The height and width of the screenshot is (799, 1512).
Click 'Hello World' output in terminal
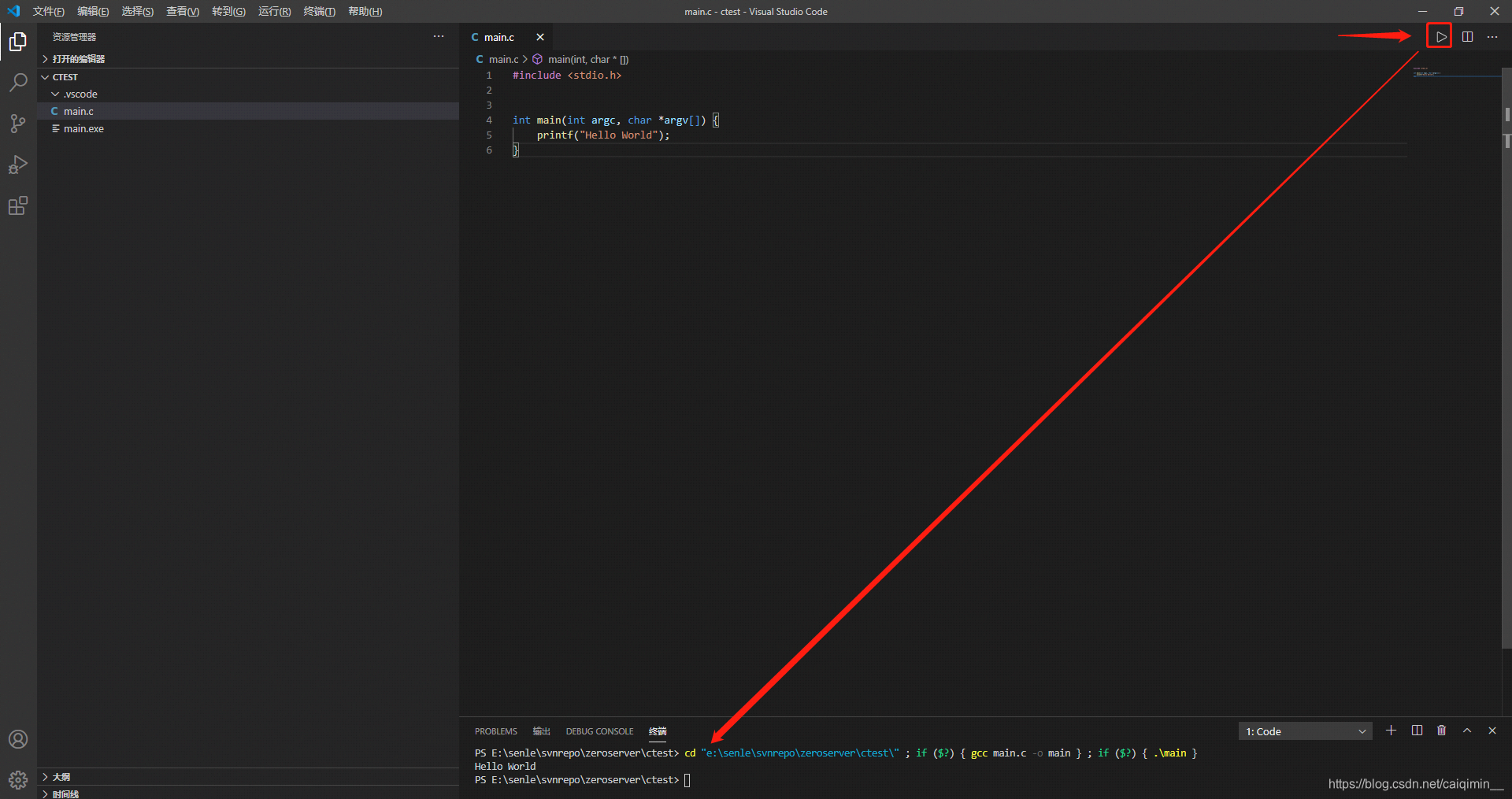coord(505,767)
